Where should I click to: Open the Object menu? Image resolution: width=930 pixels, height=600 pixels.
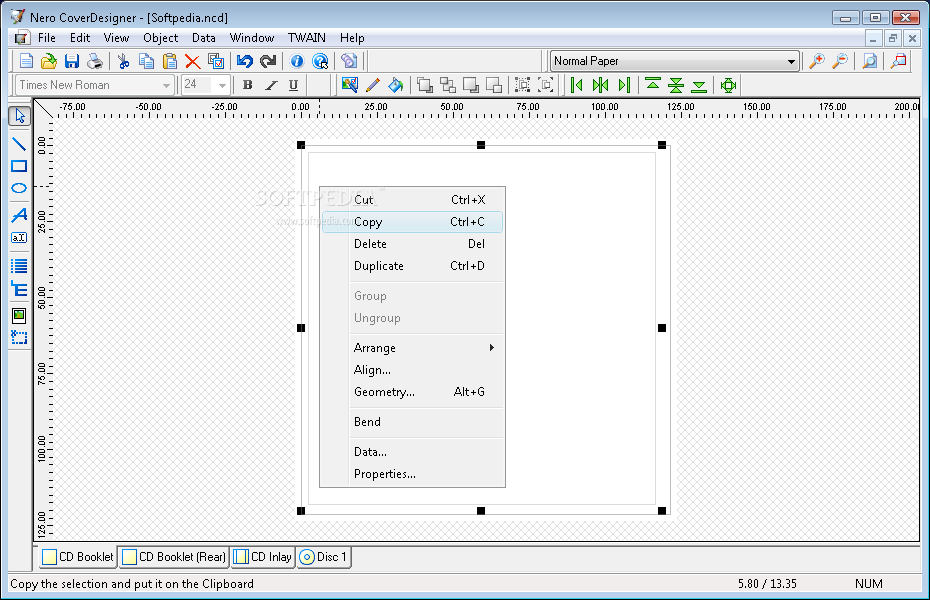(x=161, y=38)
